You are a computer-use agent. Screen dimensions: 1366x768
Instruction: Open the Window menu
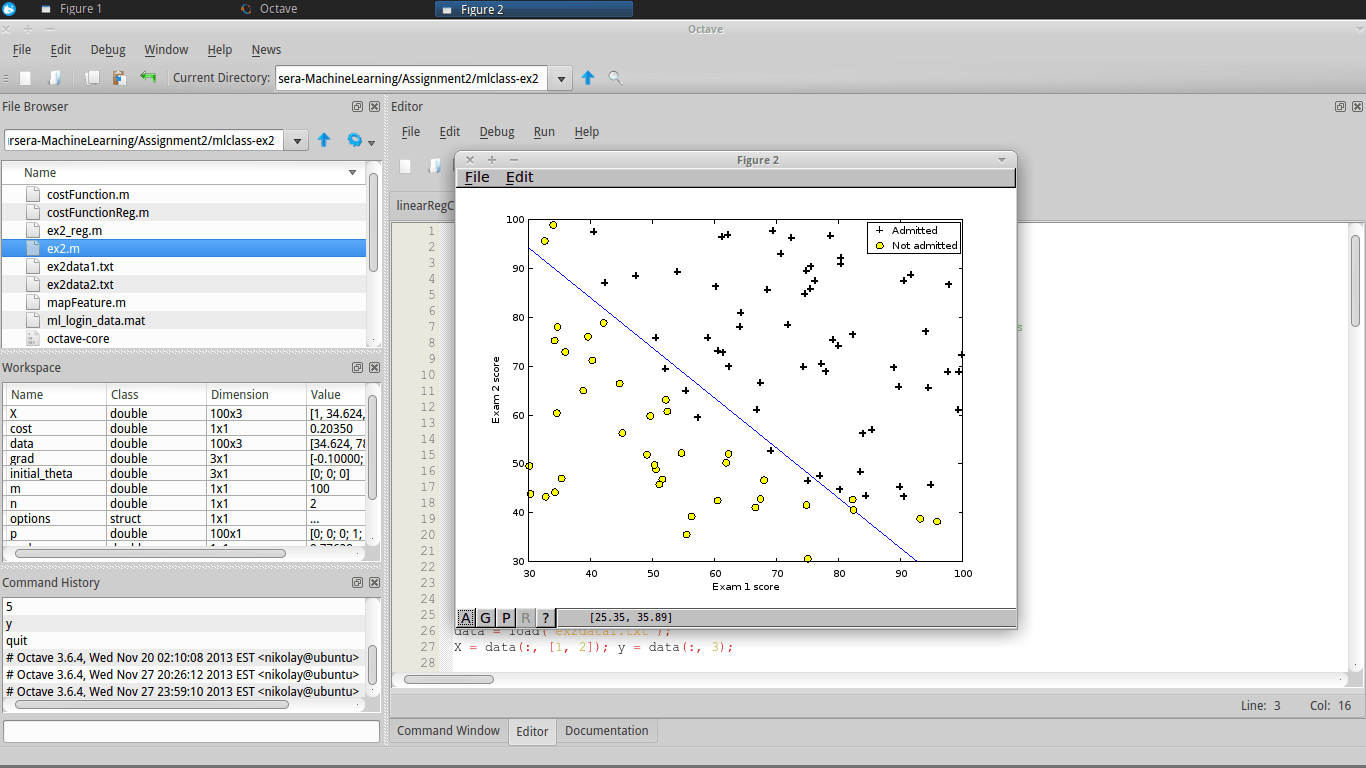pos(166,50)
